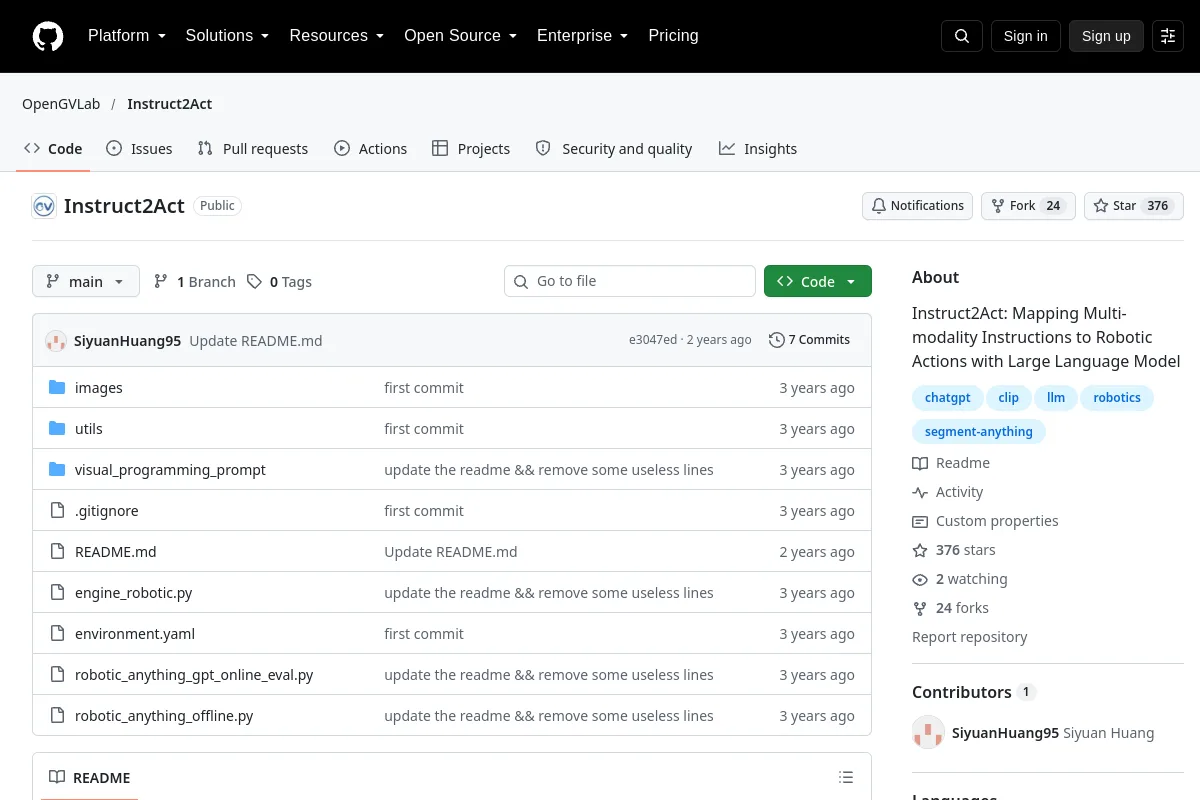Viewport: 1200px width, 800px height.
Task: Click the utils folder icon
Action: click(57, 429)
